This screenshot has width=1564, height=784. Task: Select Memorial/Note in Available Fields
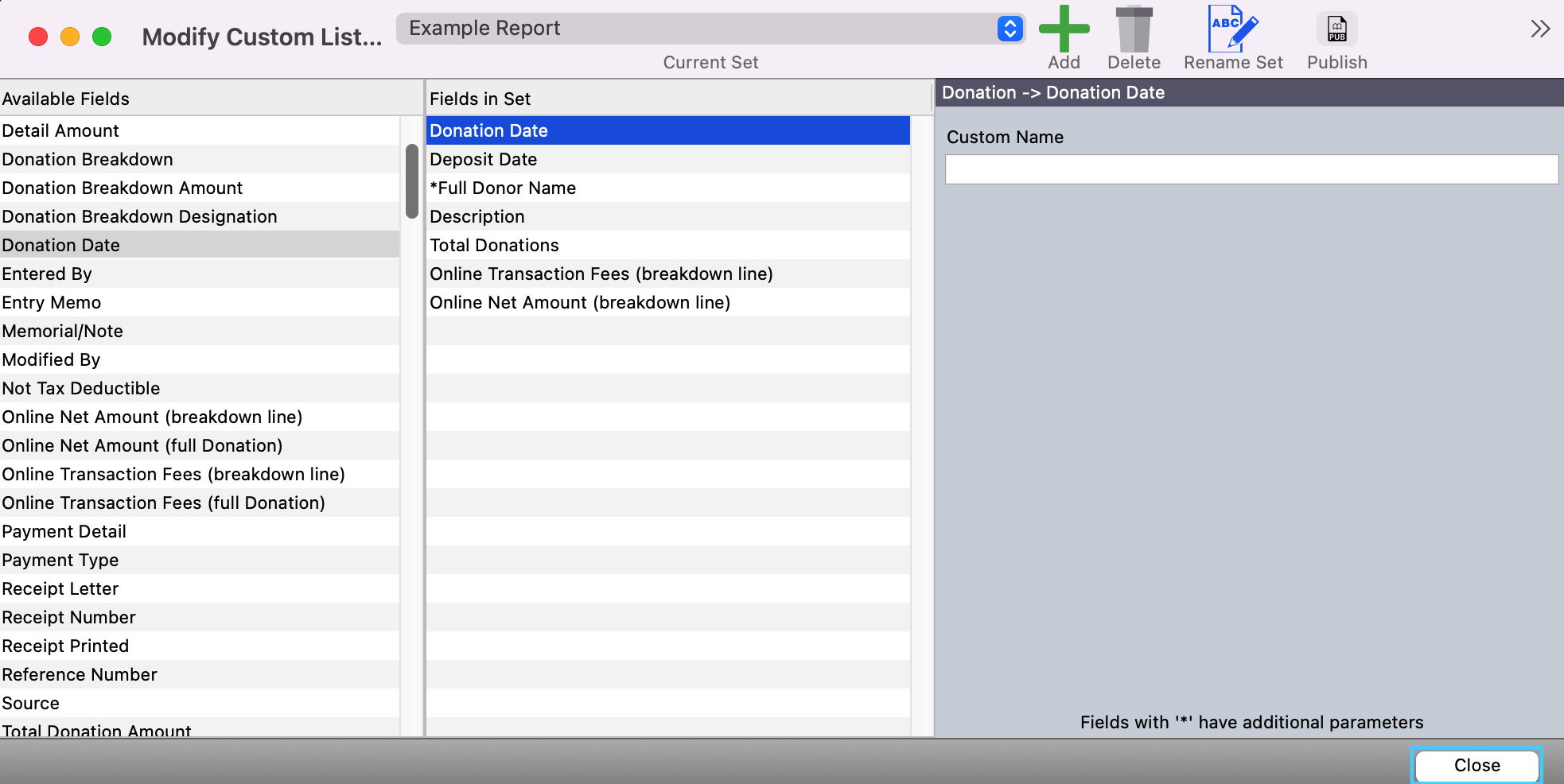63,332
